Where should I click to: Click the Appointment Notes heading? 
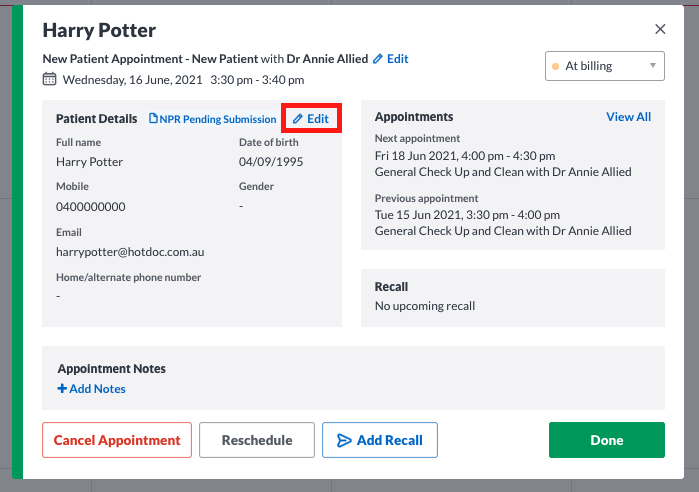pyautogui.click(x=111, y=369)
